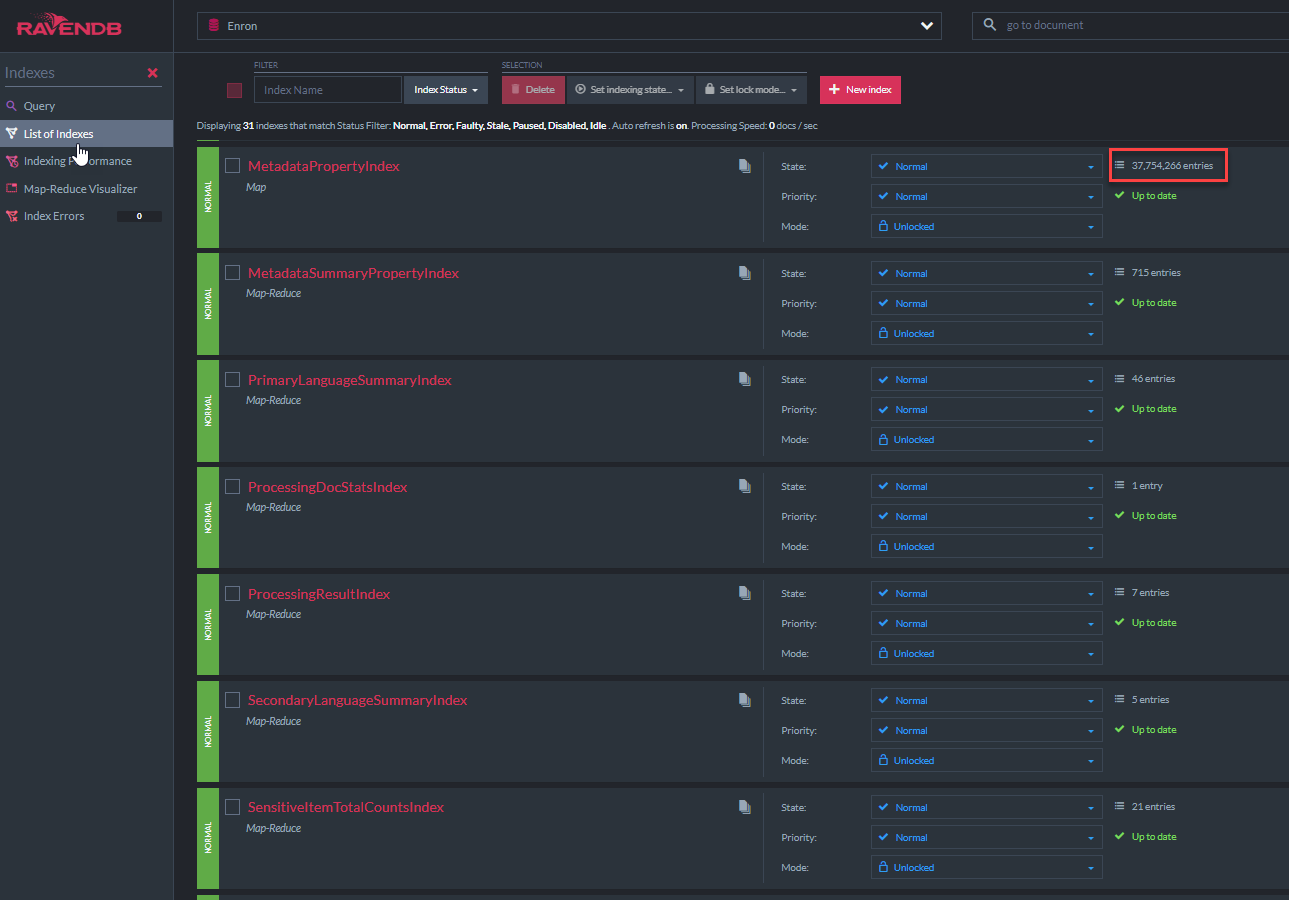Click the New index button
Image resolution: width=1289 pixels, height=900 pixels.
coord(860,90)
